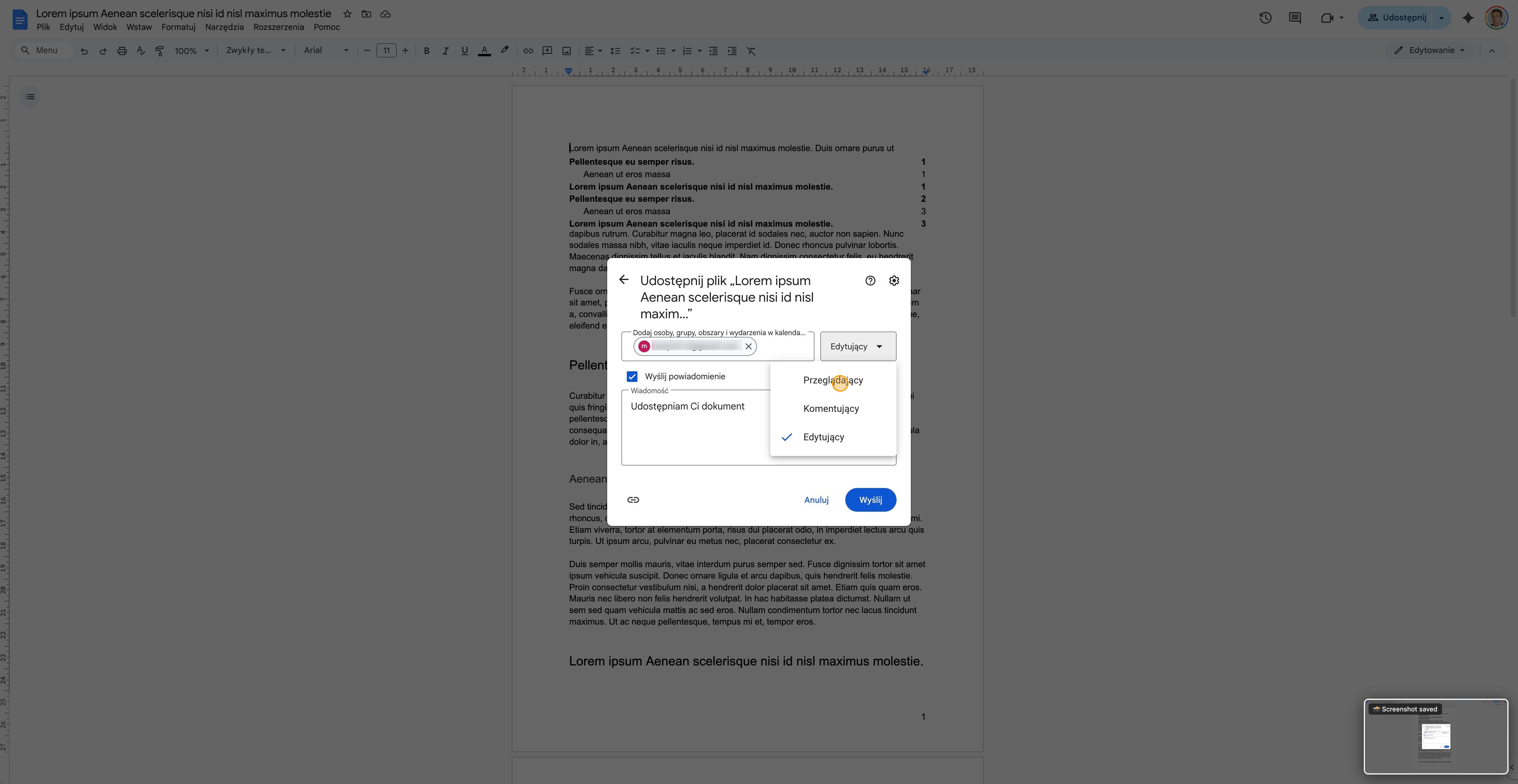The width and height of the screenshot is (1518, 784).
Task: Open the Edytowanie mode dropdown
Action: [1430, 51]
